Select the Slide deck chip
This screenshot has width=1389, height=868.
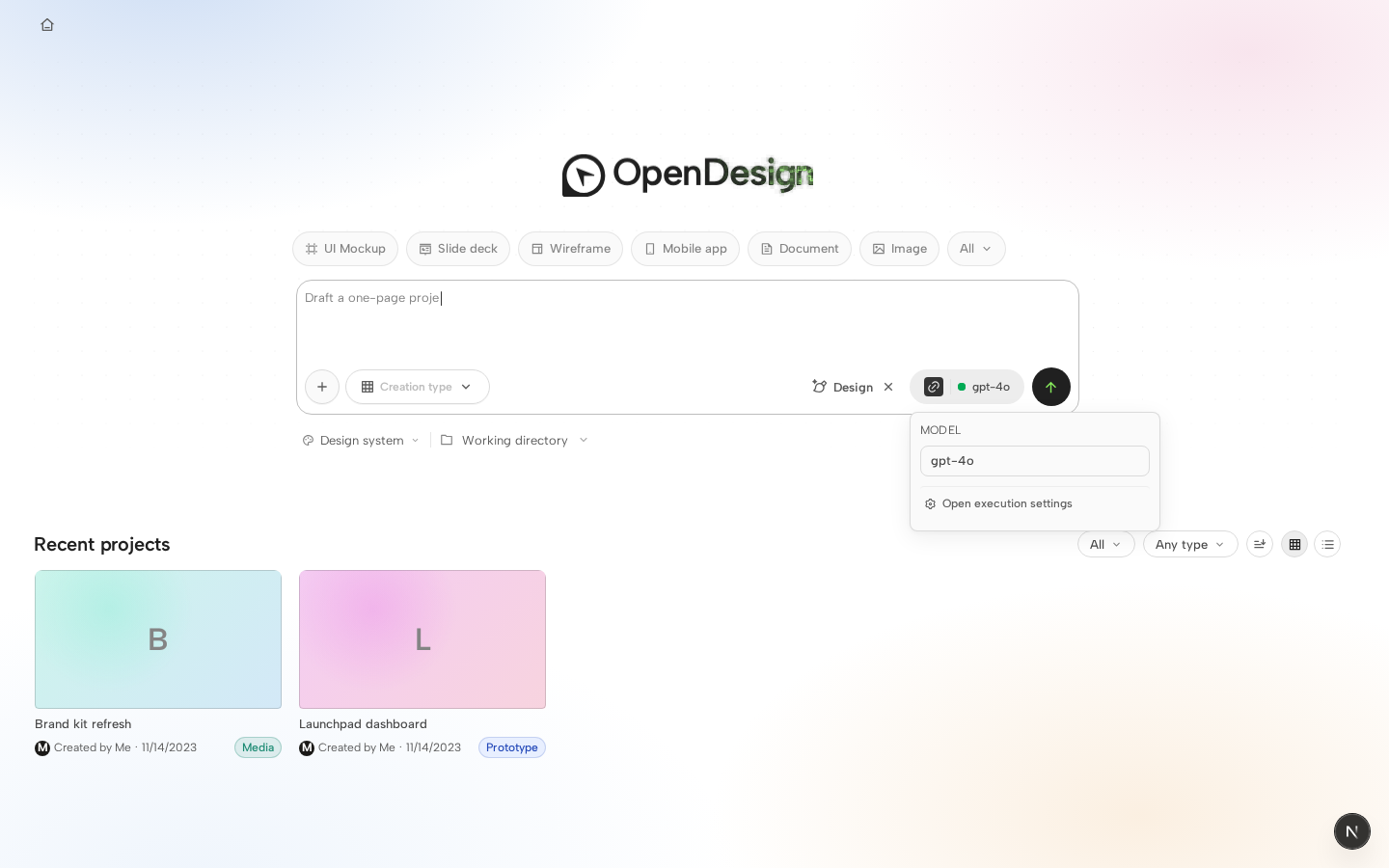pos(458,249)
